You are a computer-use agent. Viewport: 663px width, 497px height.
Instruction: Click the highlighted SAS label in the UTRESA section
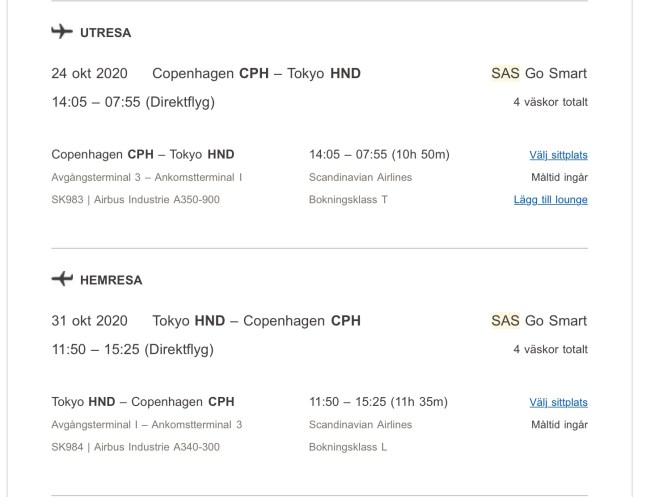click(505, 73)
